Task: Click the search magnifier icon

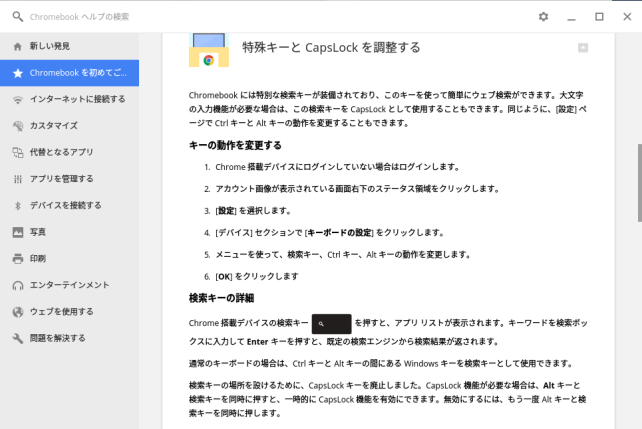Action: coord(18,17)
